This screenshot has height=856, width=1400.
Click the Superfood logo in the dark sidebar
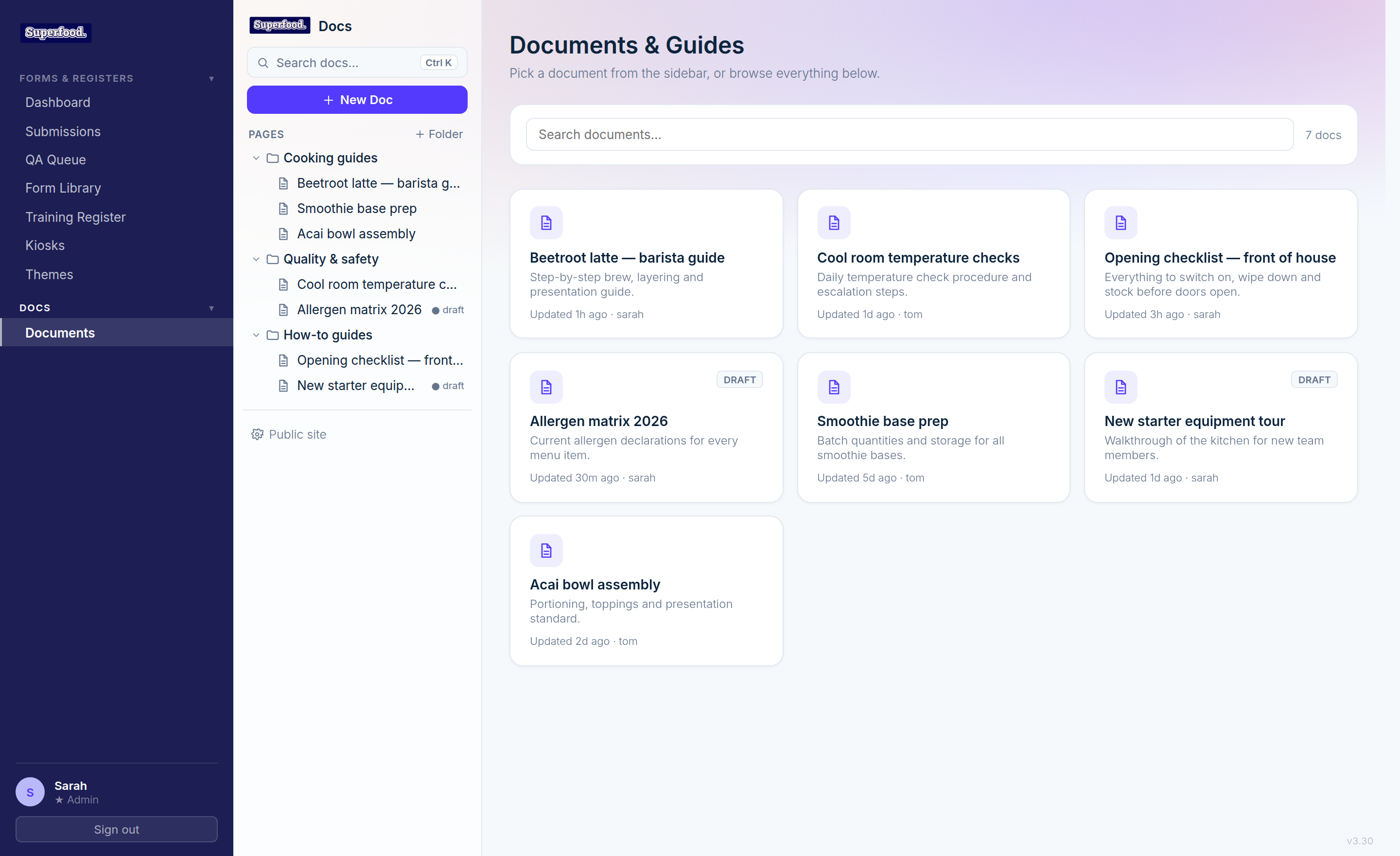click(56, 33)
